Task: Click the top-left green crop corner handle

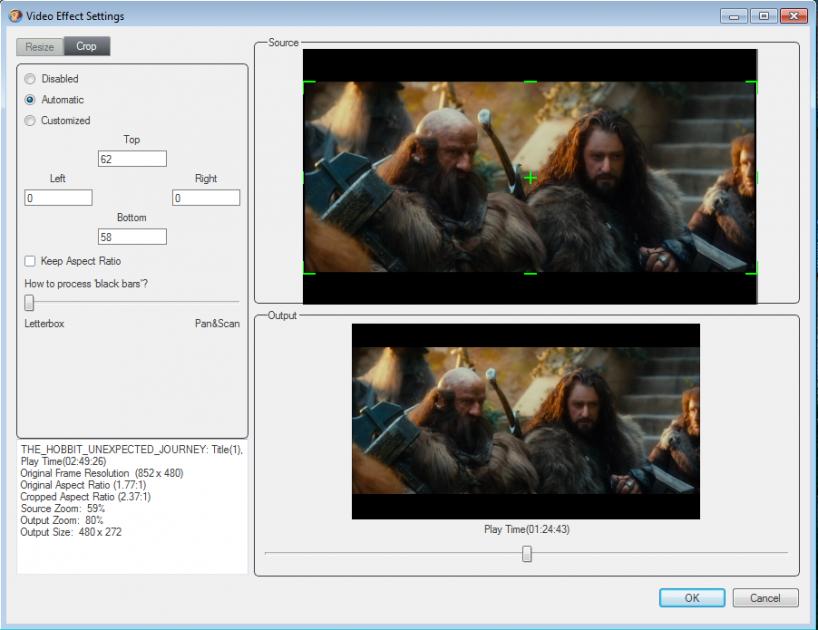Action: pyautogui.click(x=308, y=86)
